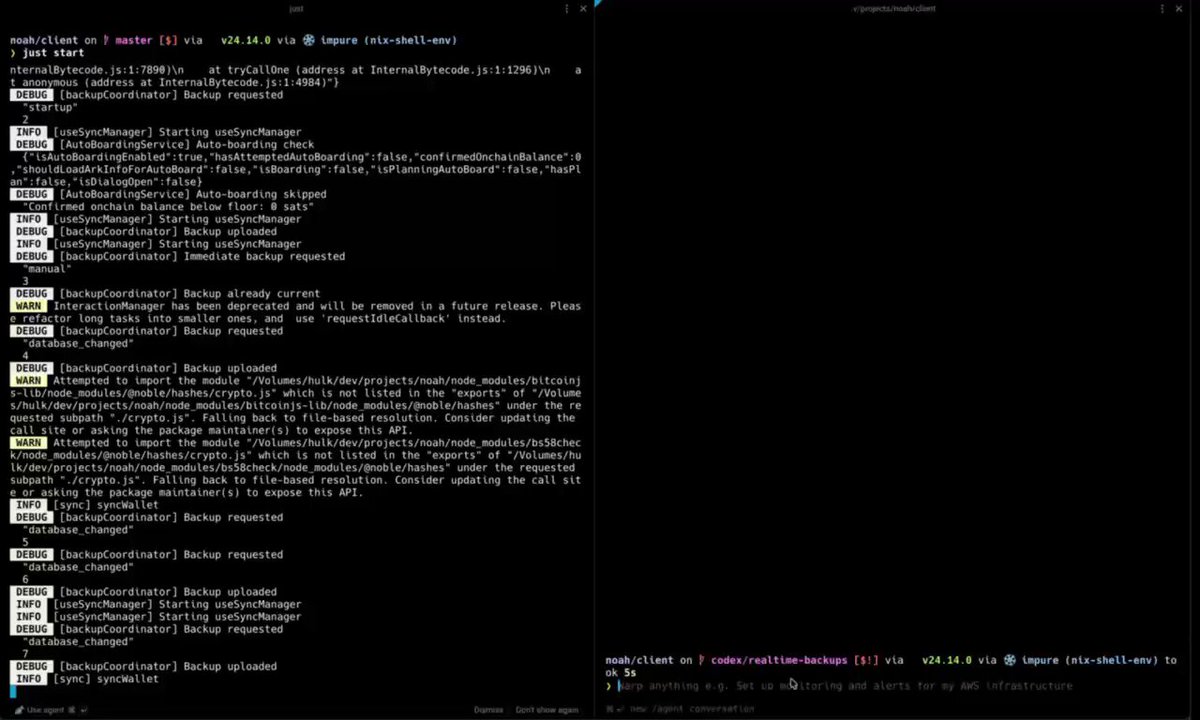Click the 'codex/realtime-backups' branch name
This screenshot has width=1200, height=720.
(x=778, y=660)
